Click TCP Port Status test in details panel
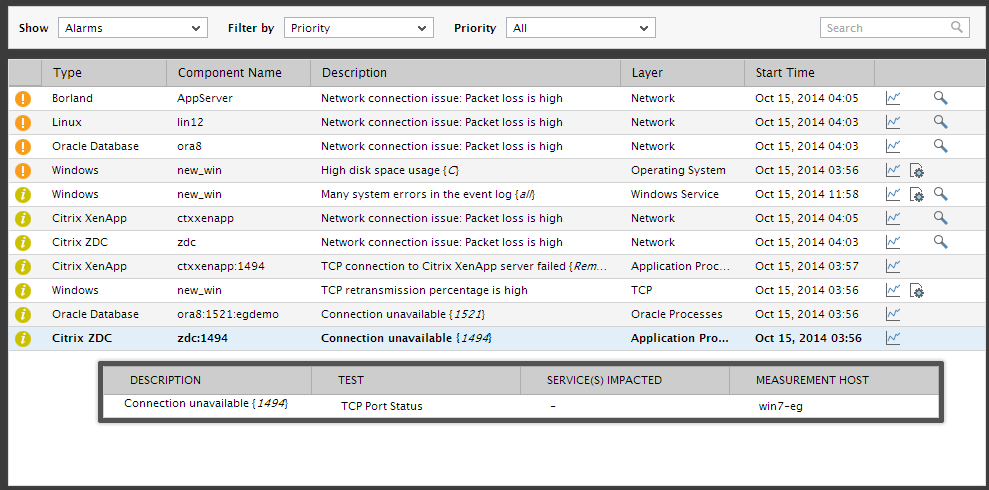This screenshot has width=989, height=490. [x=382, y=406]
